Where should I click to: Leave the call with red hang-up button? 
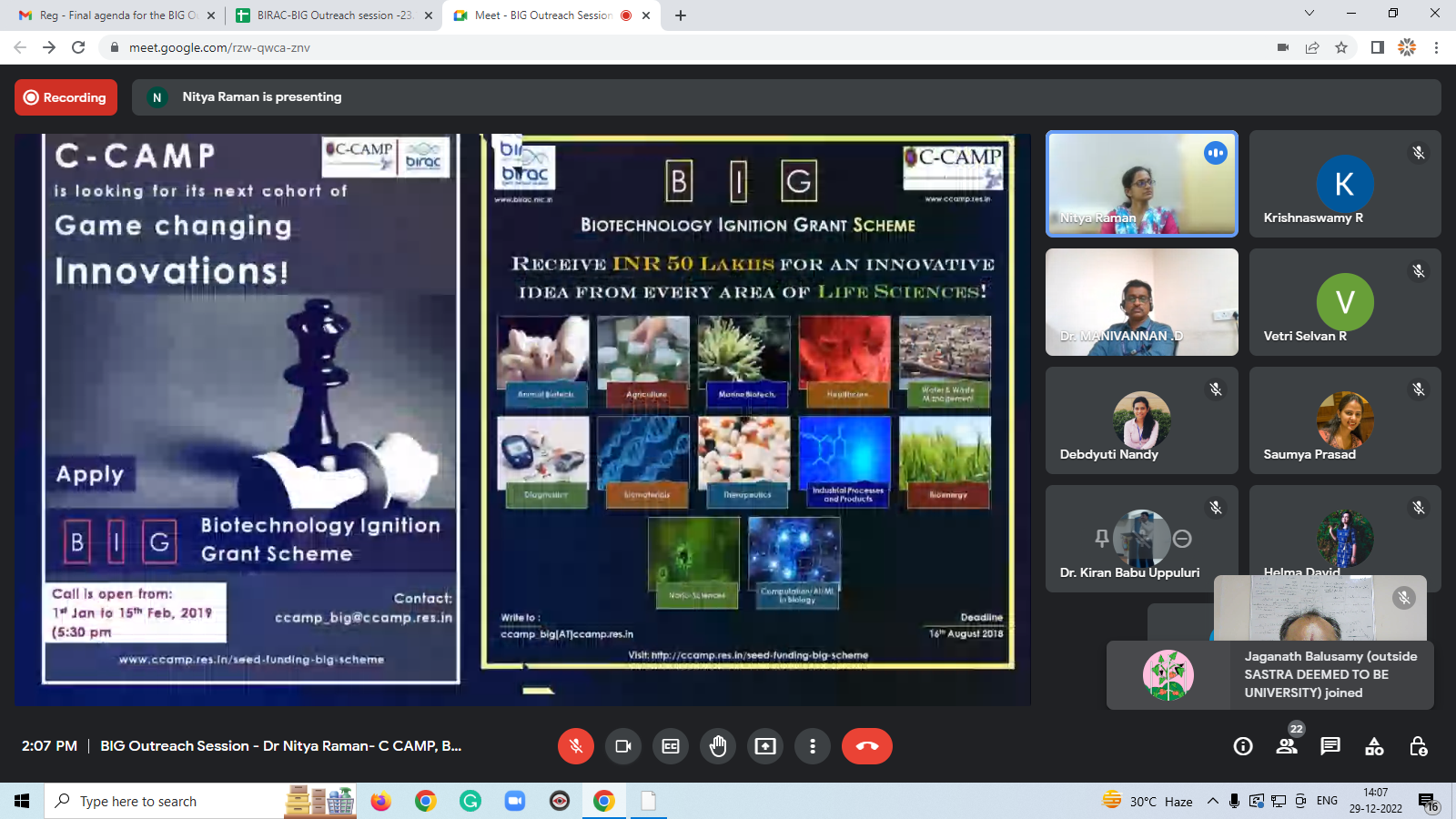click(x=866, y=746)
